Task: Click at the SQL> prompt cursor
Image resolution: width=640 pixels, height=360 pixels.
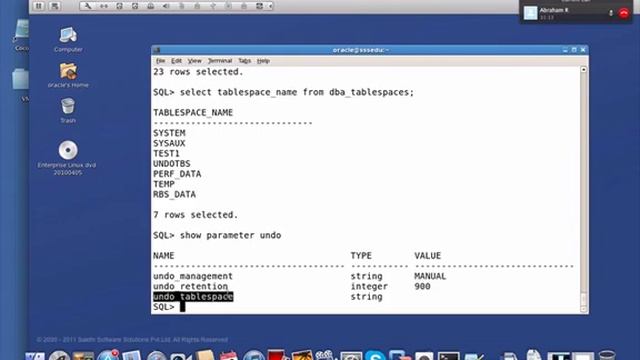Action: point(182,307)
